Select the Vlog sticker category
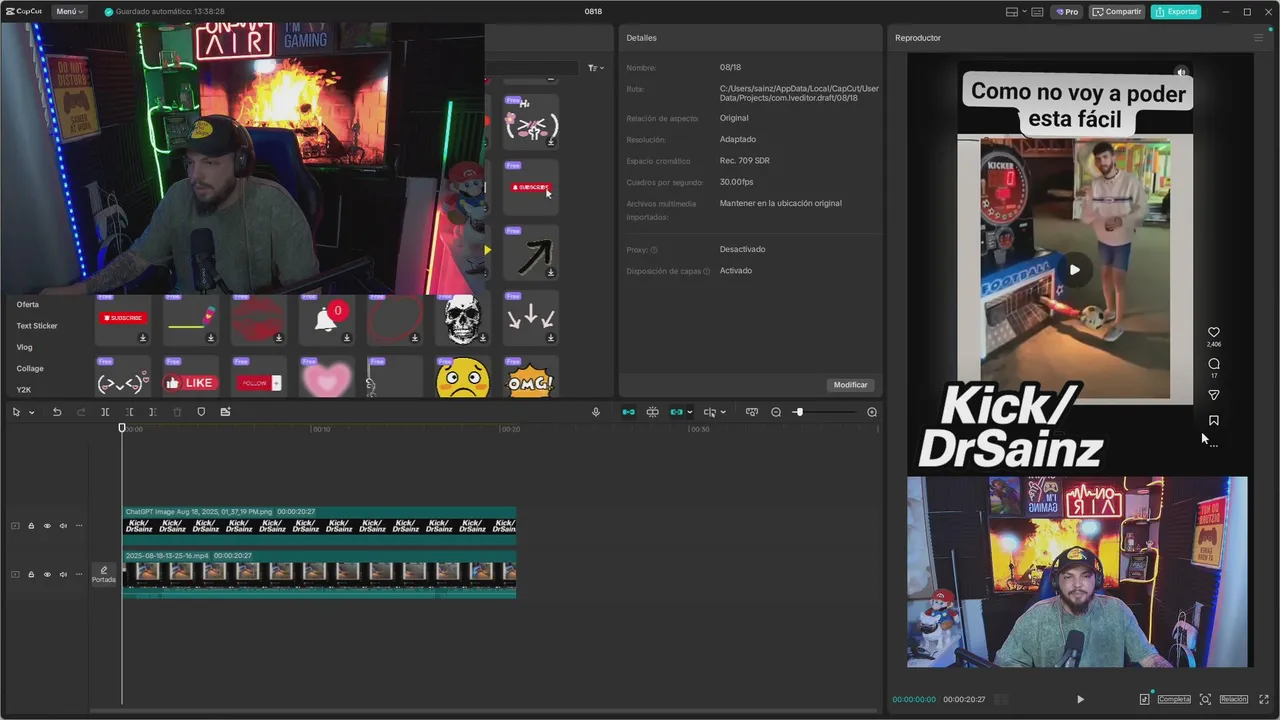1280x720 pixels. 24,347
